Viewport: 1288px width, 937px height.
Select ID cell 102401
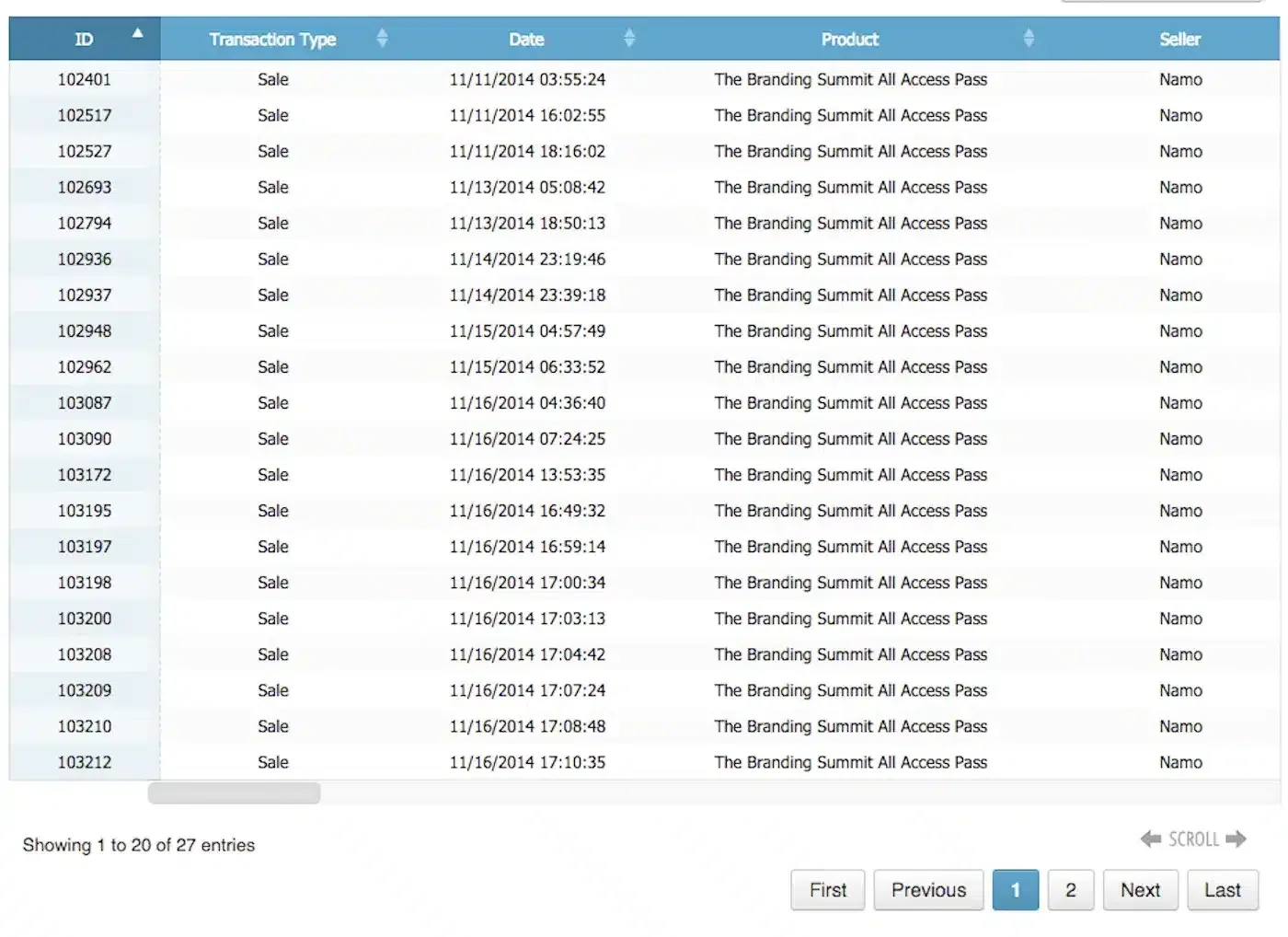[85, 79]
